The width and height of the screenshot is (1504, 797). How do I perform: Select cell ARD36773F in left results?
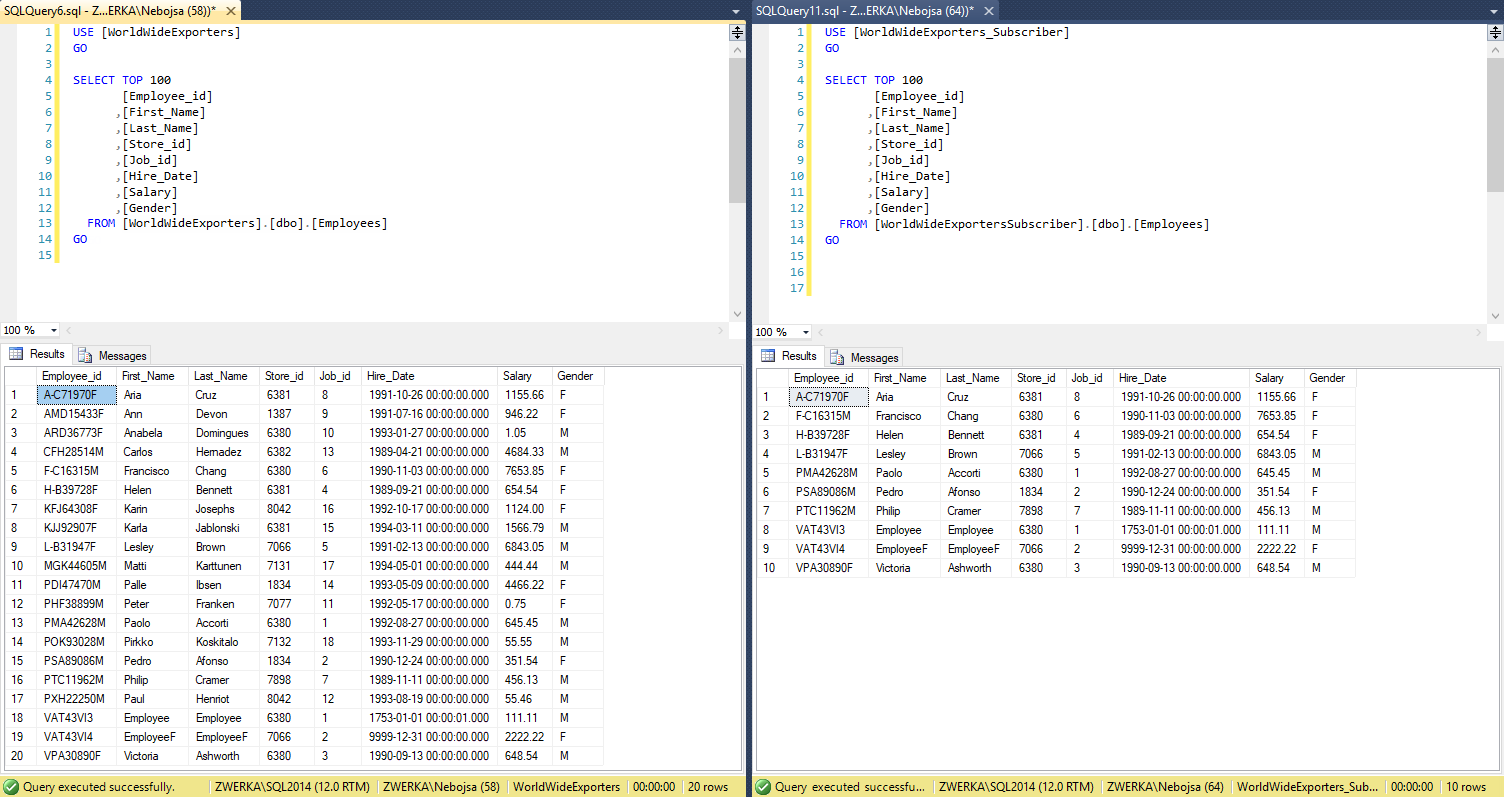click(x=76, y=433)
